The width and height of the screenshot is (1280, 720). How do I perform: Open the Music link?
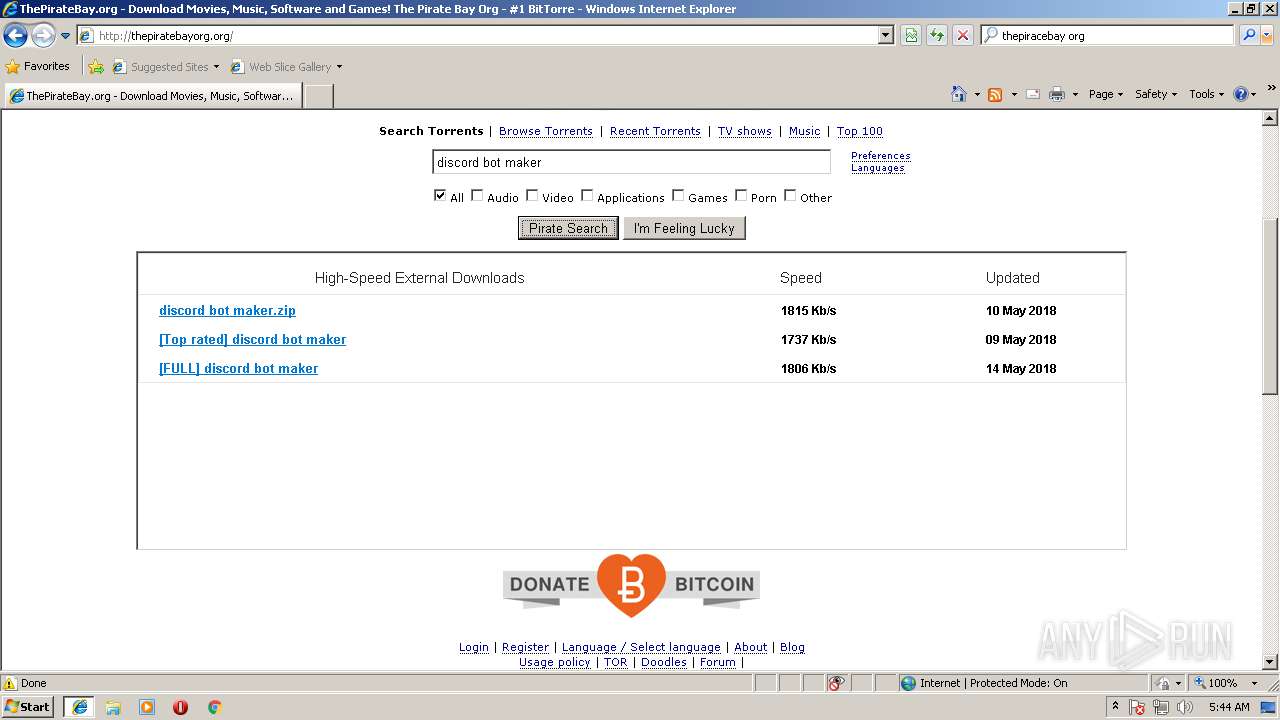click(x=804, y=131)
